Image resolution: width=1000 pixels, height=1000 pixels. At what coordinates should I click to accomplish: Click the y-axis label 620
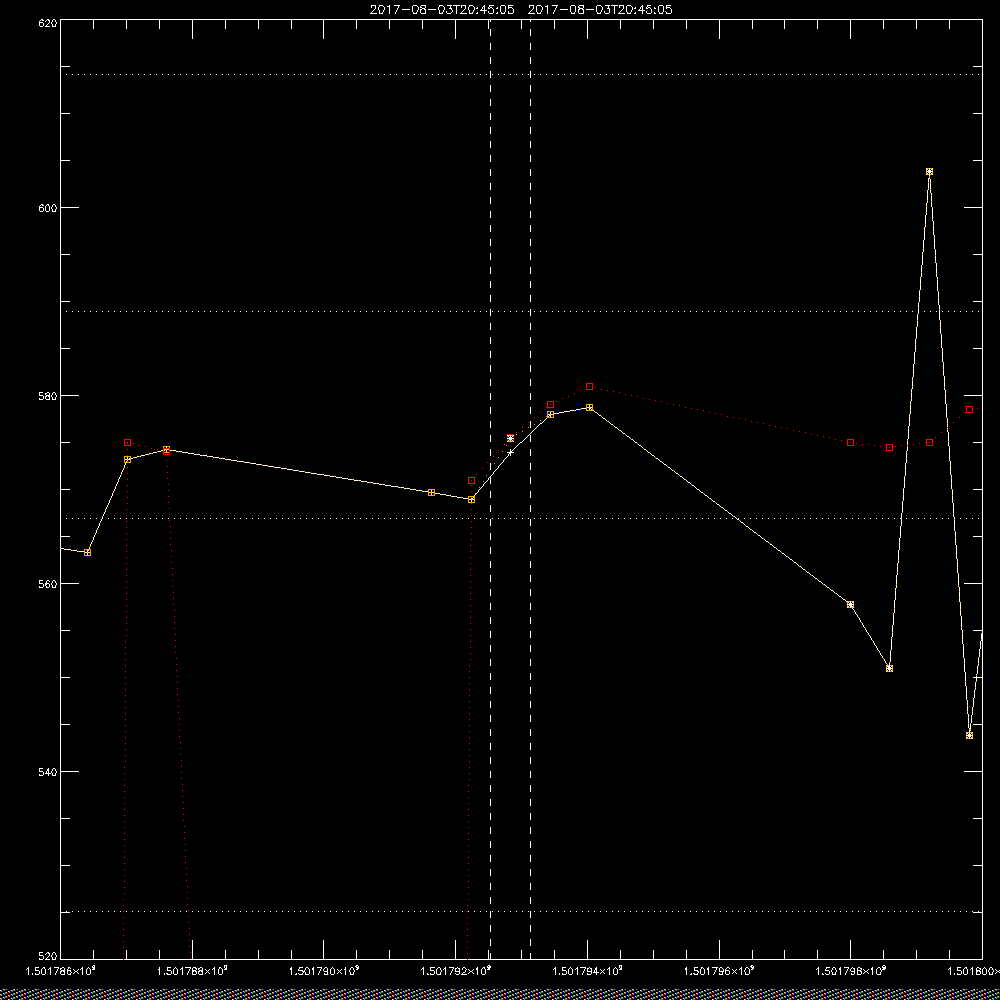coord(47,23)
